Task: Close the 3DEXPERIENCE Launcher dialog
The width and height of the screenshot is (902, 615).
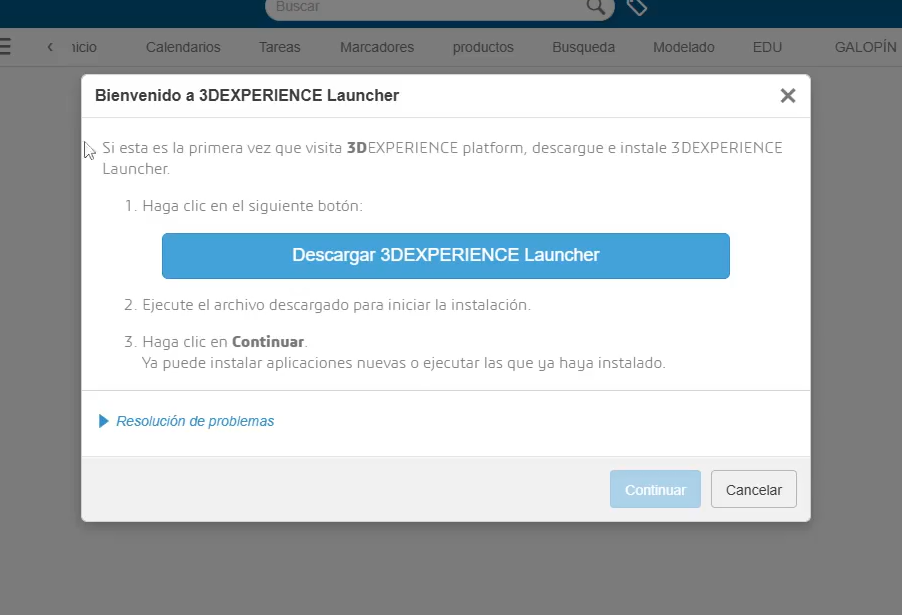Action: pos(787,96)
